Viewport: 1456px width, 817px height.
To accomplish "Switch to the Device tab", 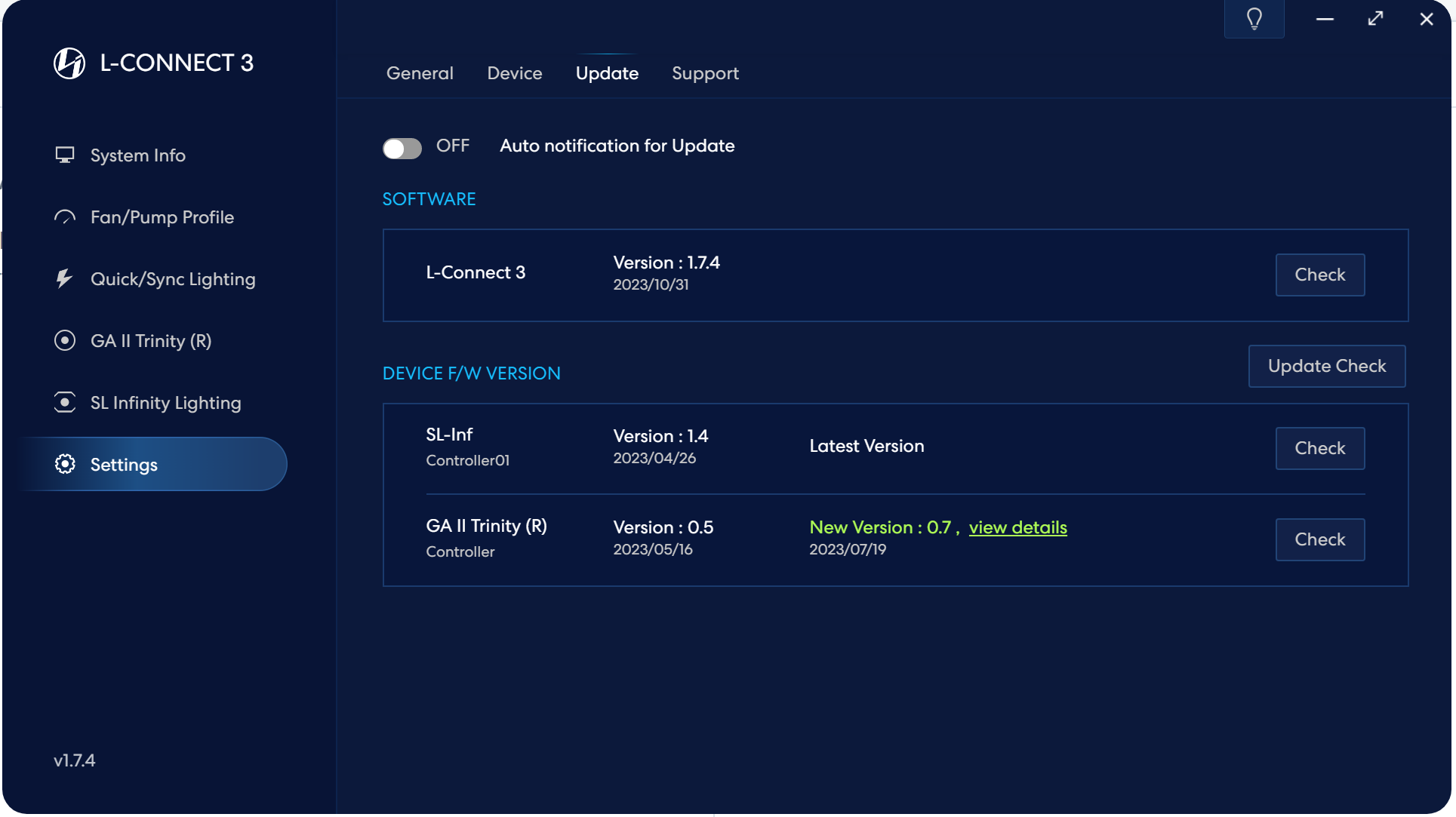I will coord(514,73).
